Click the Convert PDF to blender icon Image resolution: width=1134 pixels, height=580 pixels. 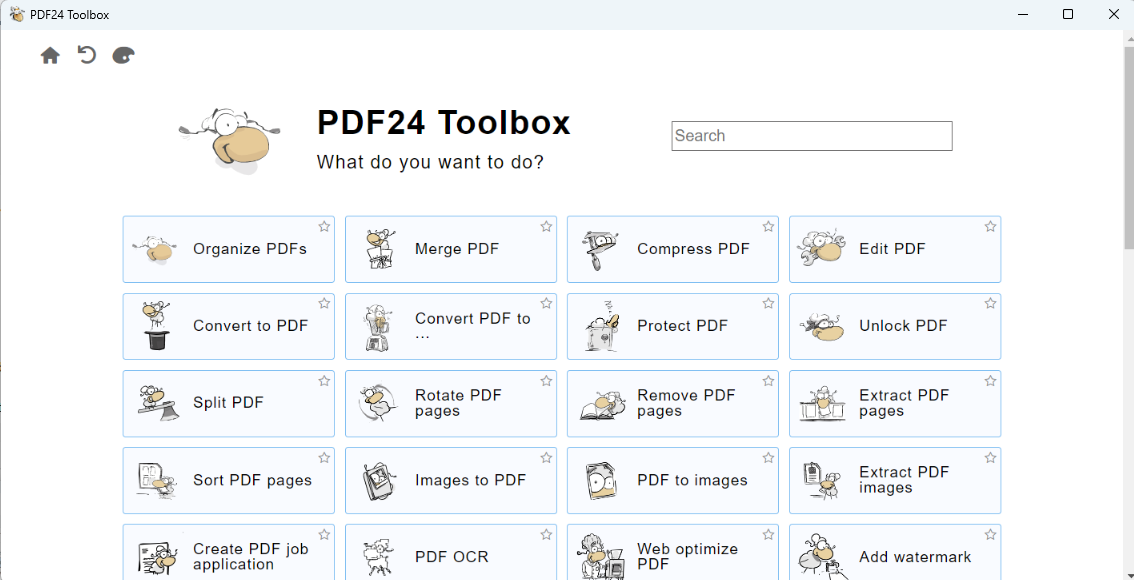378,328
